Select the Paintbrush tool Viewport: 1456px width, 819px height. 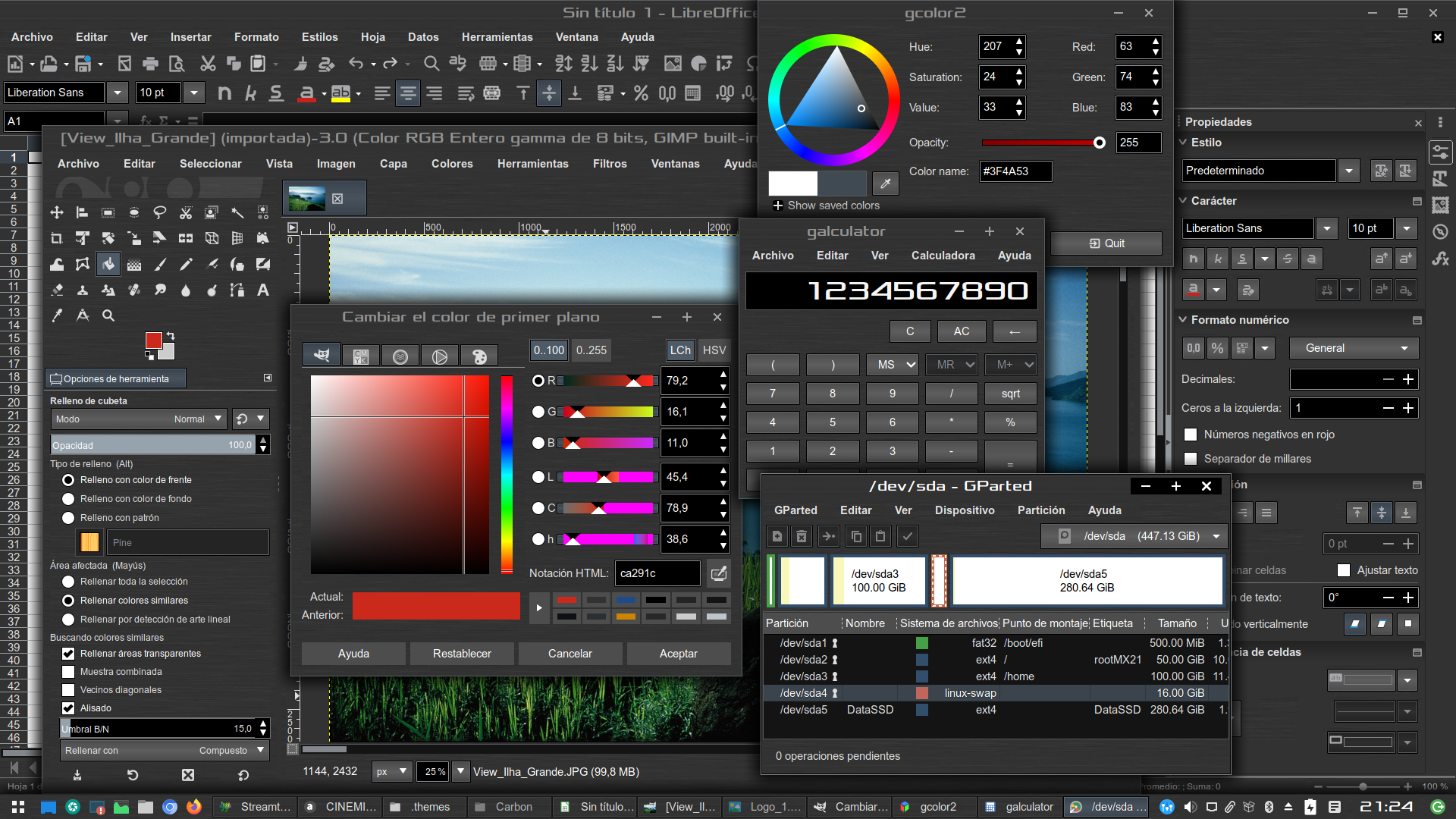[x=160, y=264]
